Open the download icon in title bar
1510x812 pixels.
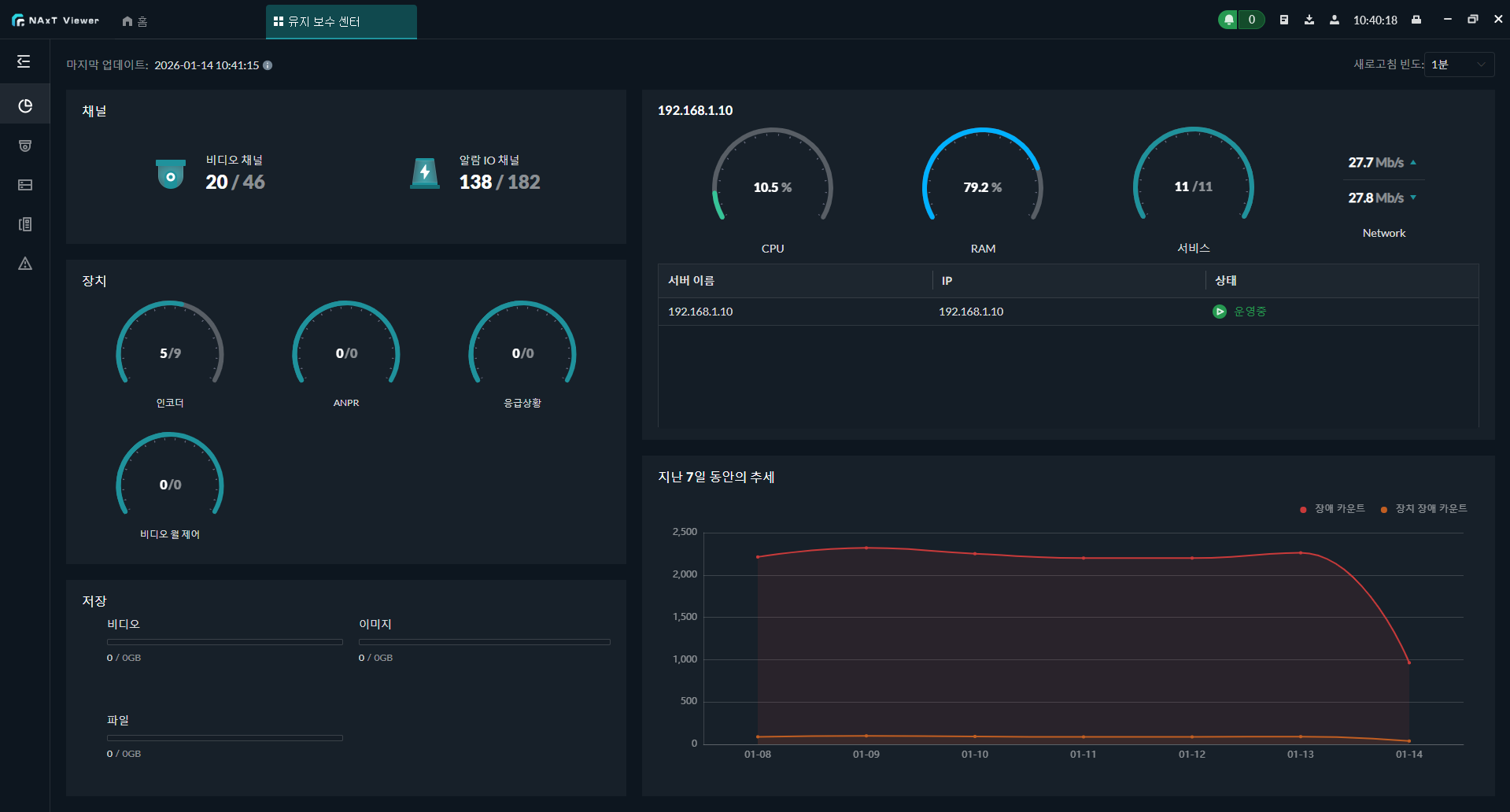tap(1309, 20)
